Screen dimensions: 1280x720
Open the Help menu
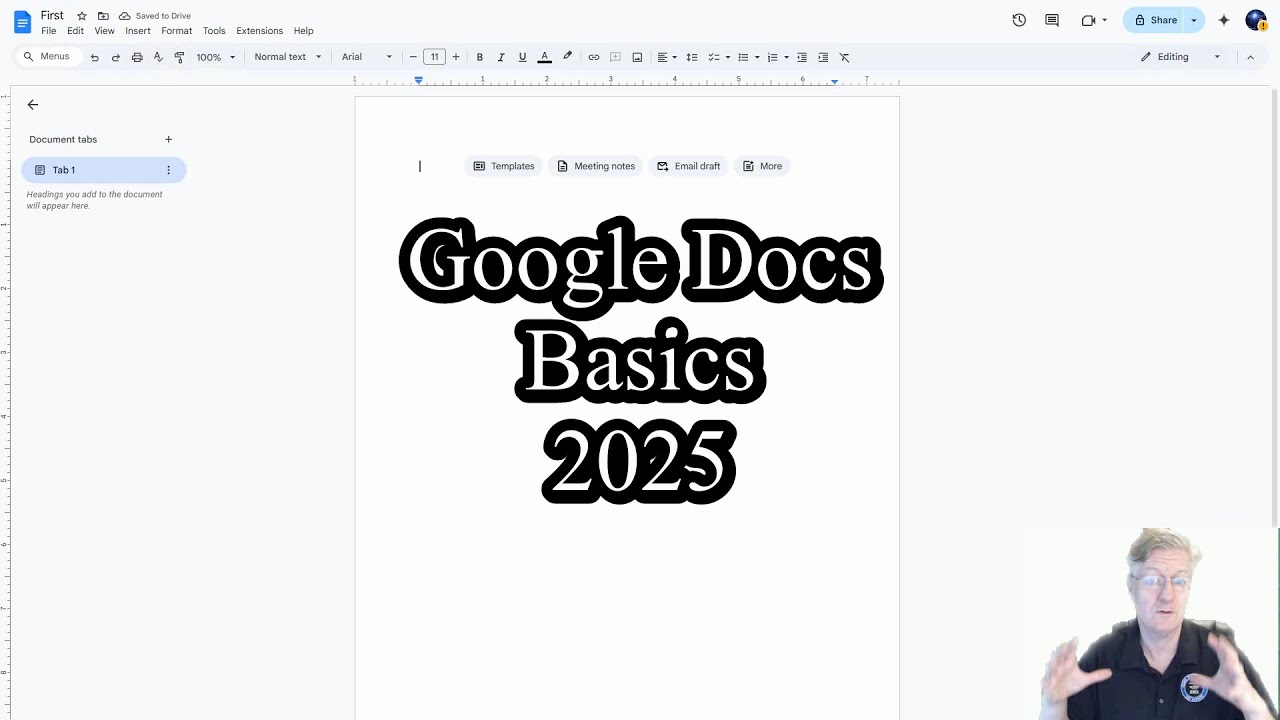(x=304, y=31)
